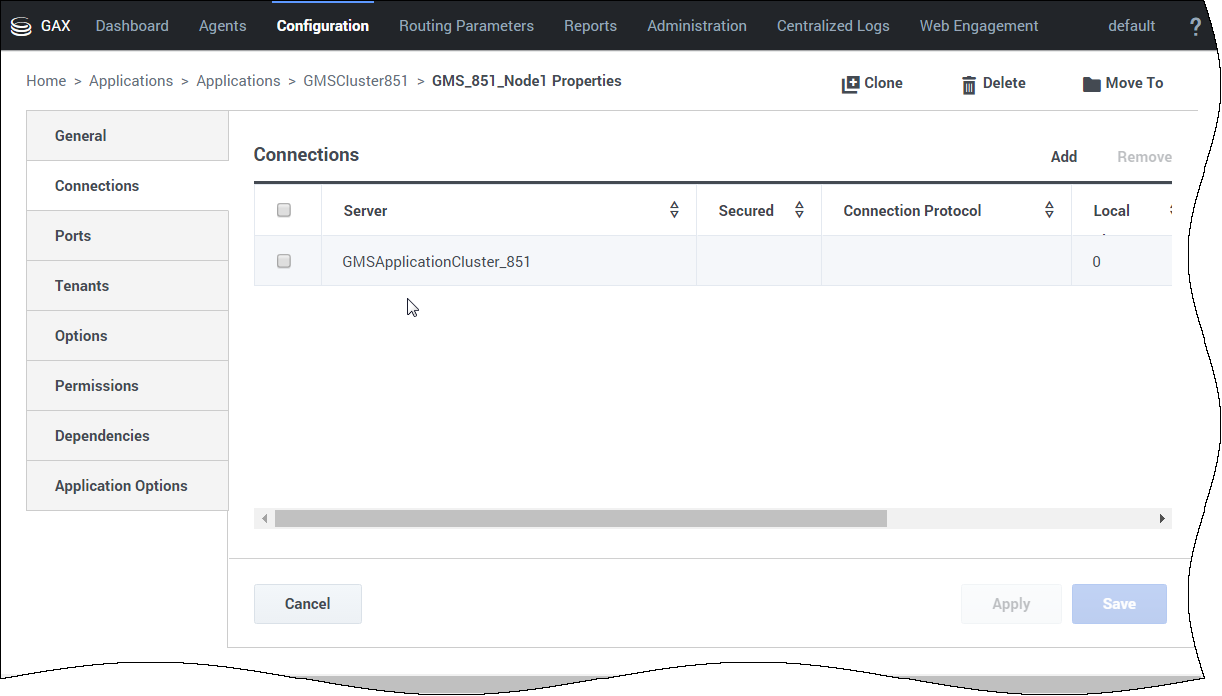The image size is (1222, 696).
Task: Open the default tenant selector
Action: (x=1131, y=26)
